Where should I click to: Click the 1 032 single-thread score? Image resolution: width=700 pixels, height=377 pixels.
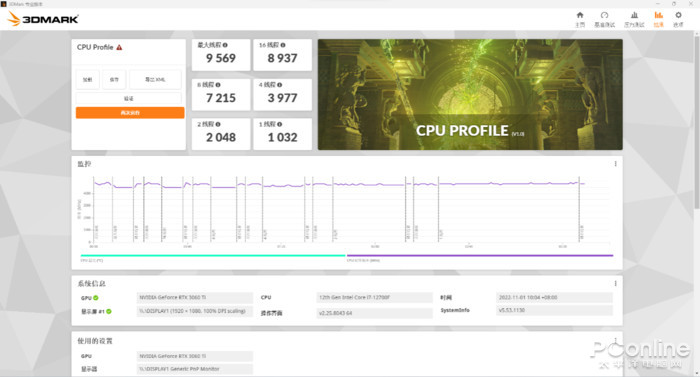pos(282,138)
